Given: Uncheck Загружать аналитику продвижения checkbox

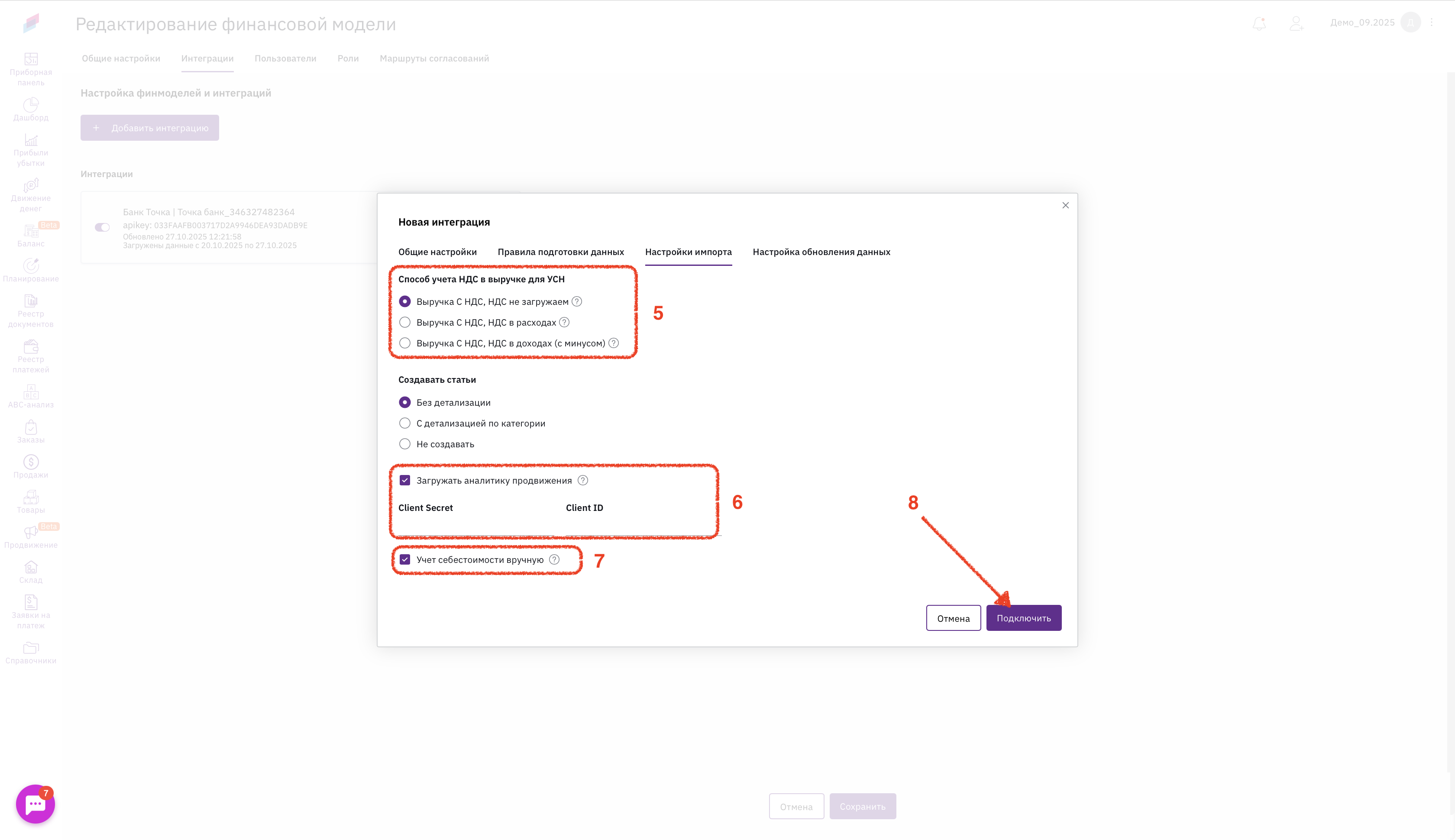Looking at the screenshot, I should (x=405, y=480).
